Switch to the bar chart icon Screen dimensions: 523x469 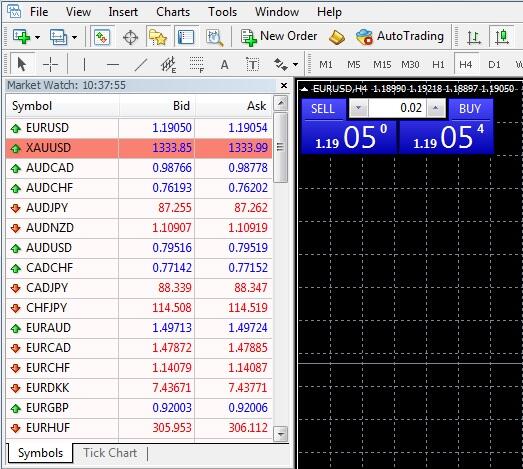(473, 37)
